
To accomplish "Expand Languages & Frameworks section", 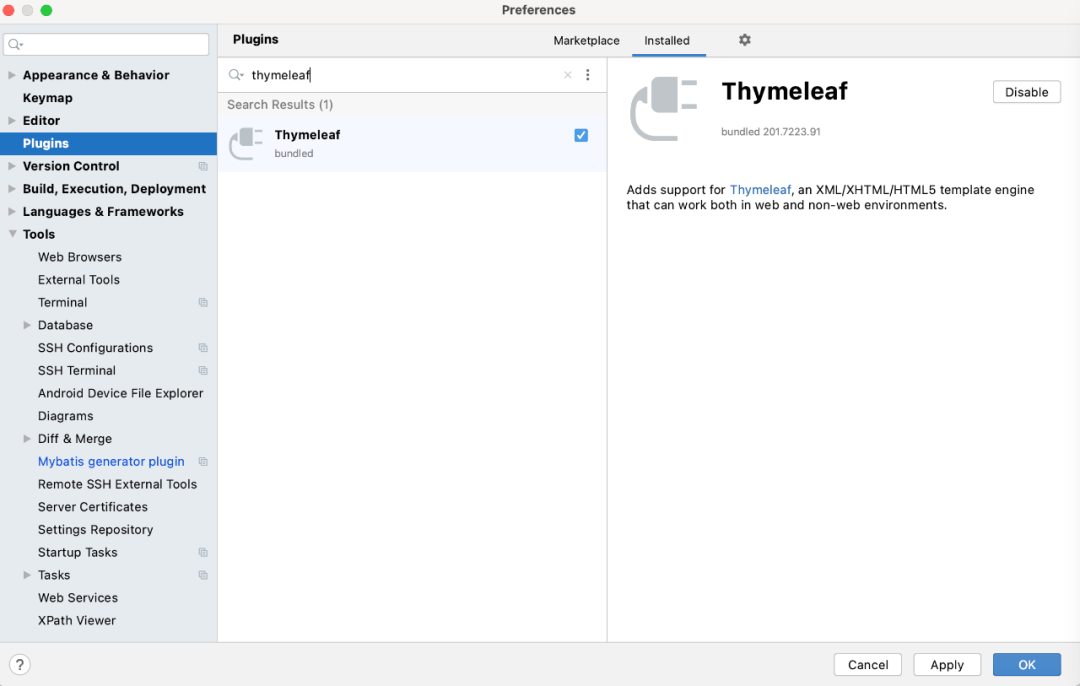I will tap(12, 211).
